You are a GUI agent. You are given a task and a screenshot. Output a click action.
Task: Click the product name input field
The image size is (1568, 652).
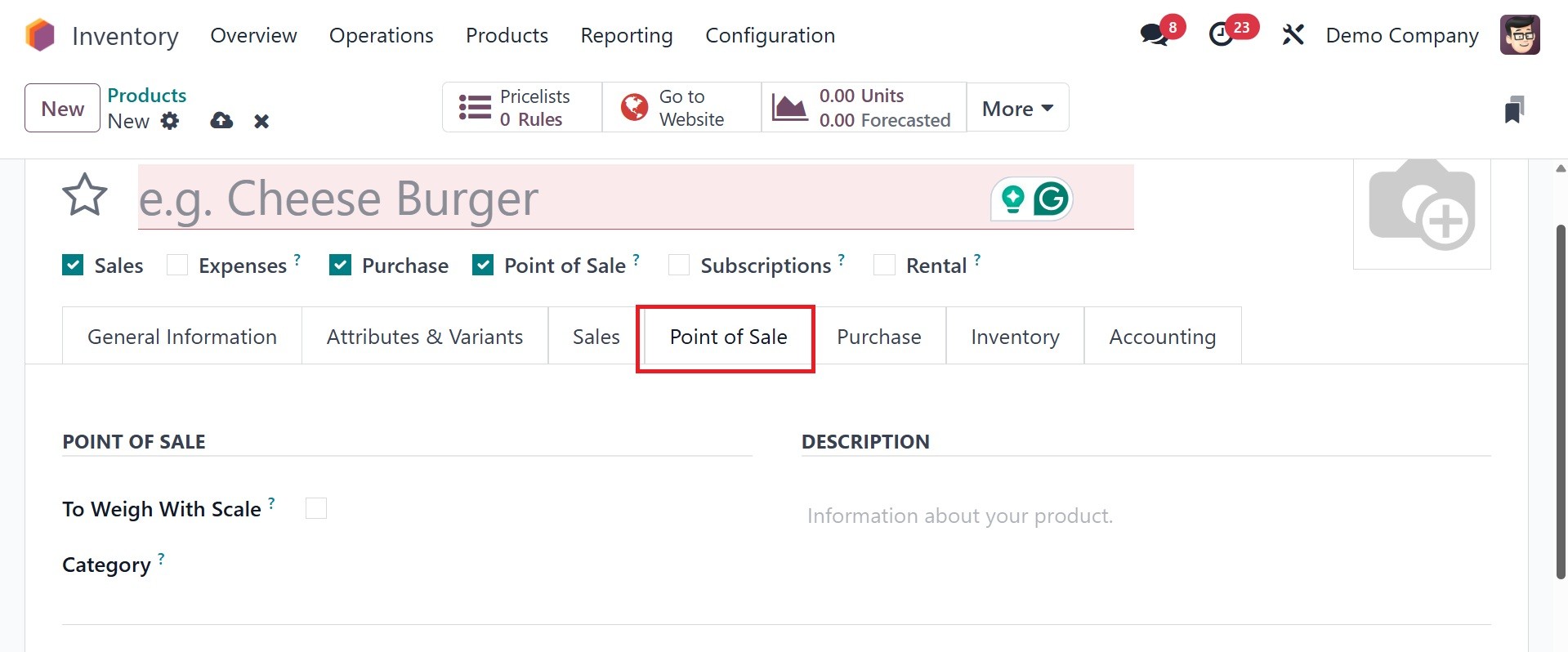click(556, 198)
